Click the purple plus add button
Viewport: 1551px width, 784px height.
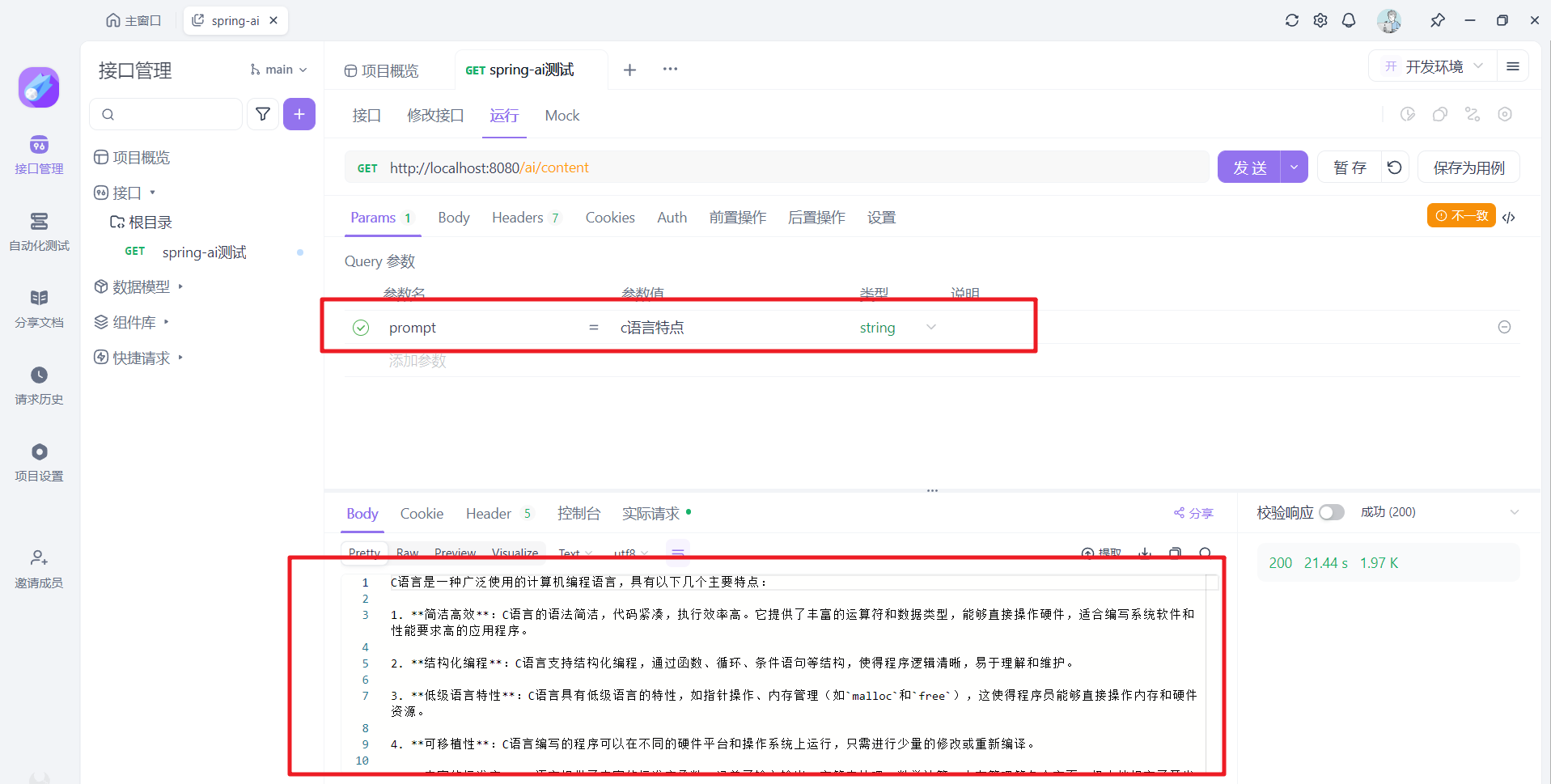[x=299, y=114]
